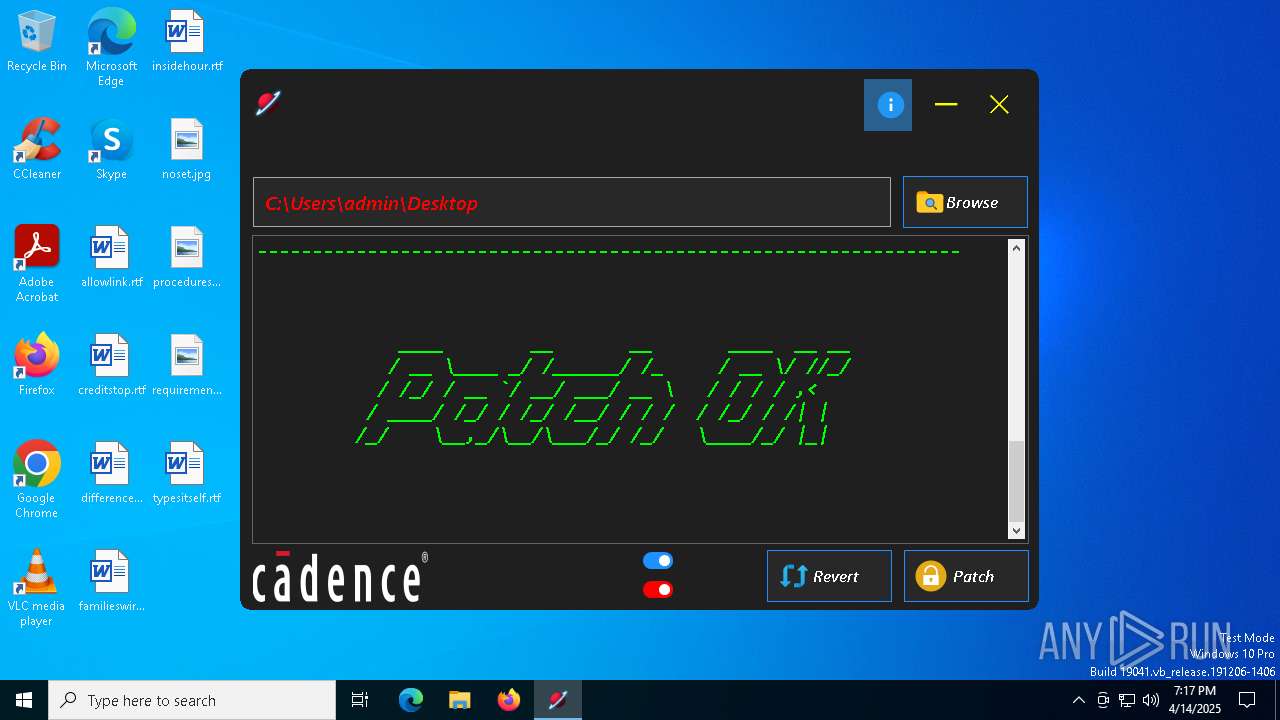Image resolution: width=1280 pixels, height=720 pixels.
Task: Open Edge from the taskbar
Action: coord(411,700)
